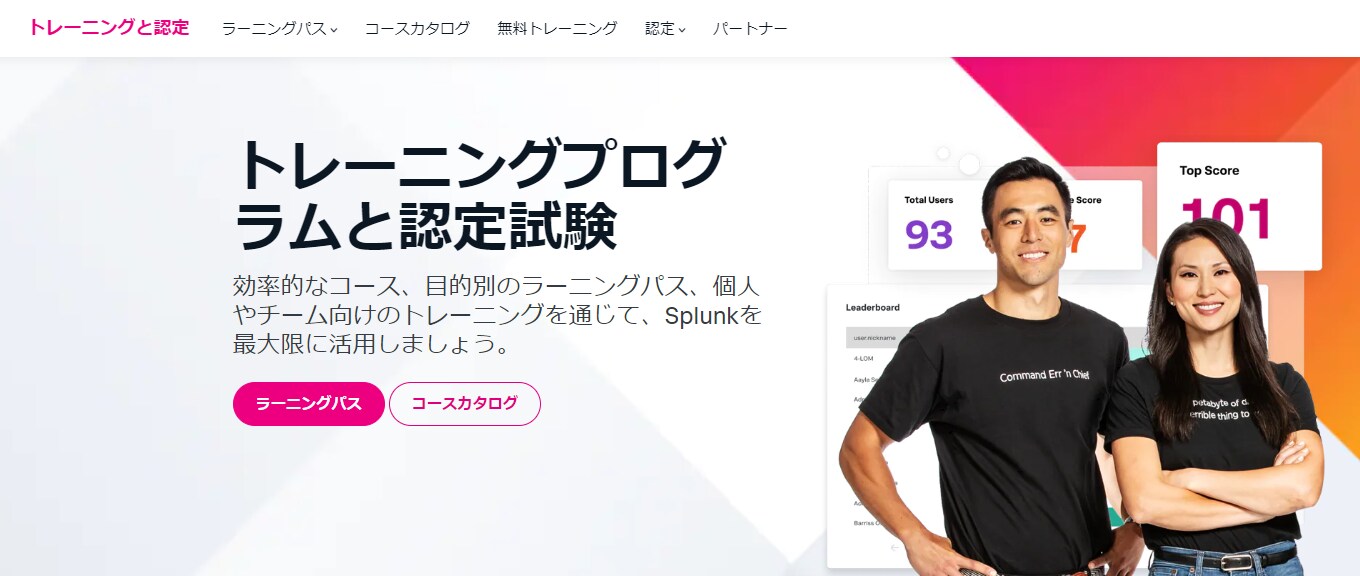The height and width of the screenshot is (576, 1360).
Task: Click the トレーニングプログラムと認定試験 headline
Action: click(478, 197)
